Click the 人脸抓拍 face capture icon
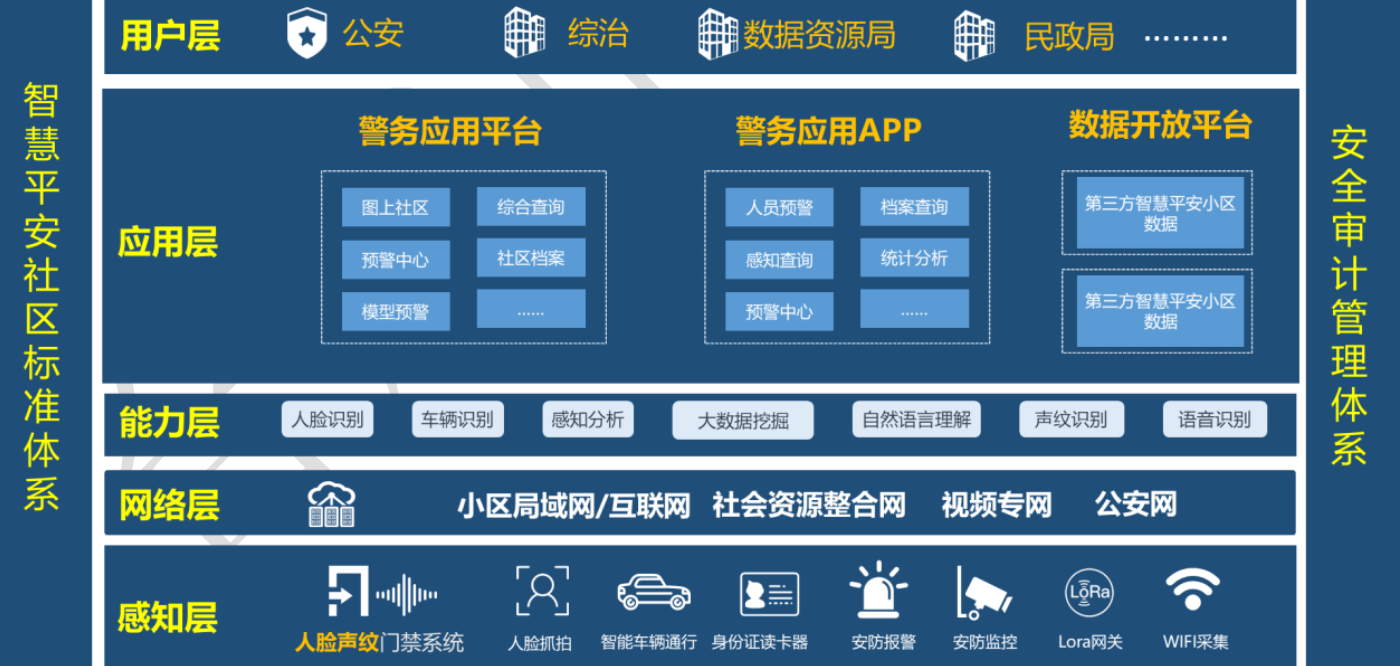Image resolution: width=1400 pixels, height=666 pixels. [542, 590]
